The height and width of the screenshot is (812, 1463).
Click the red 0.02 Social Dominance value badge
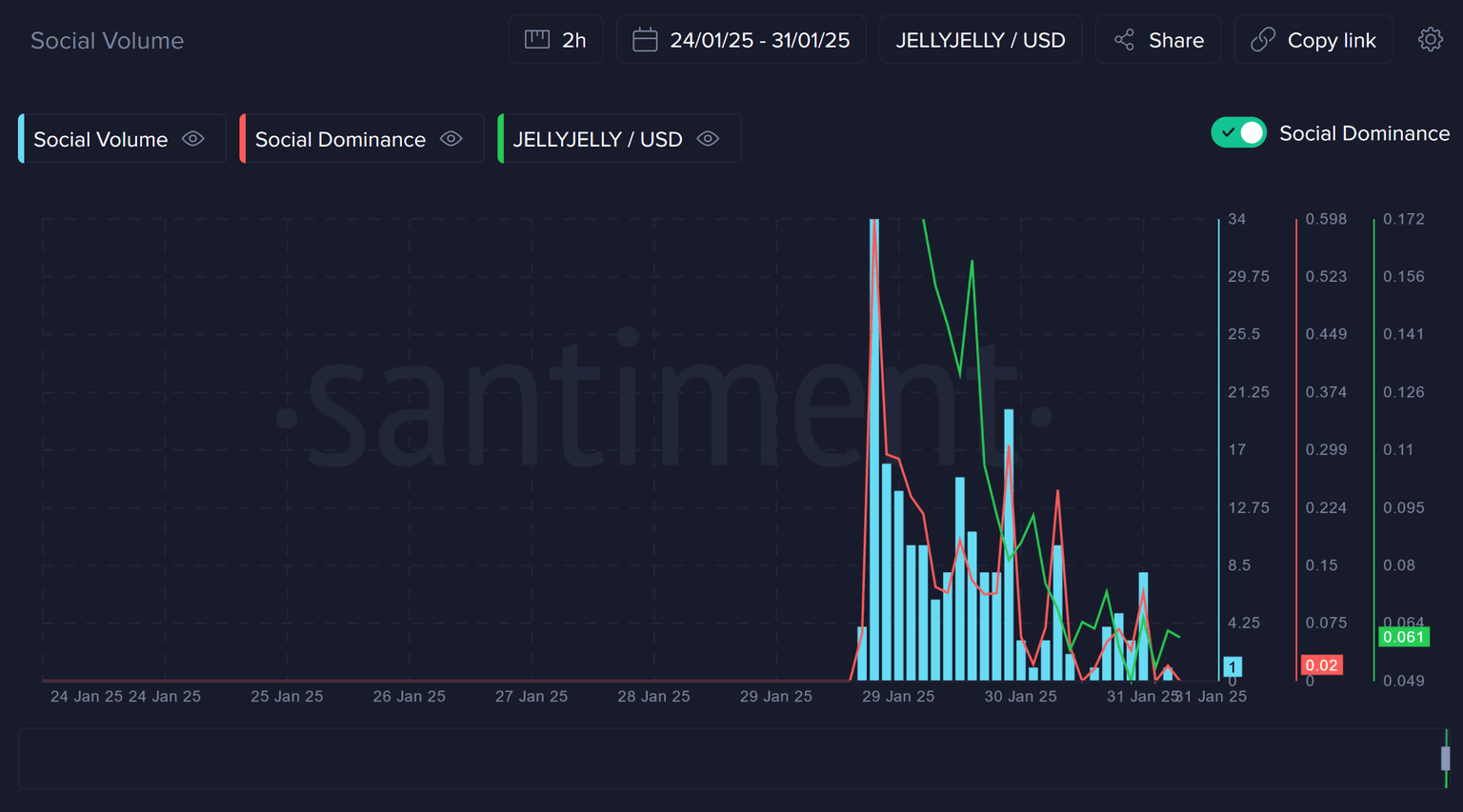tap(1321, 665)
